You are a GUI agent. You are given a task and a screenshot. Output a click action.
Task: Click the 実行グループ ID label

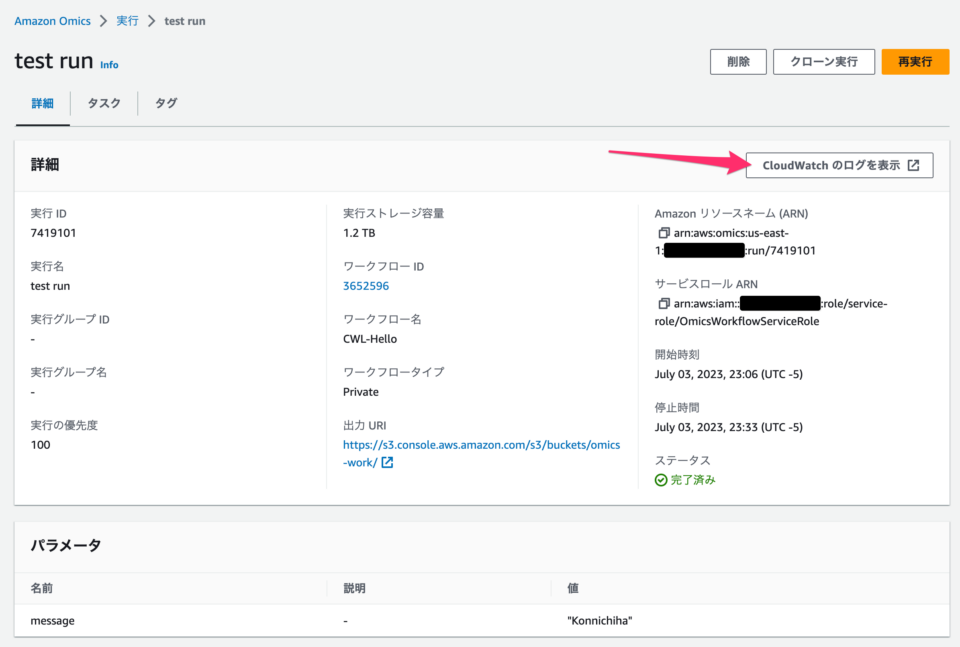pyautogui.click(x=70, y=320)
